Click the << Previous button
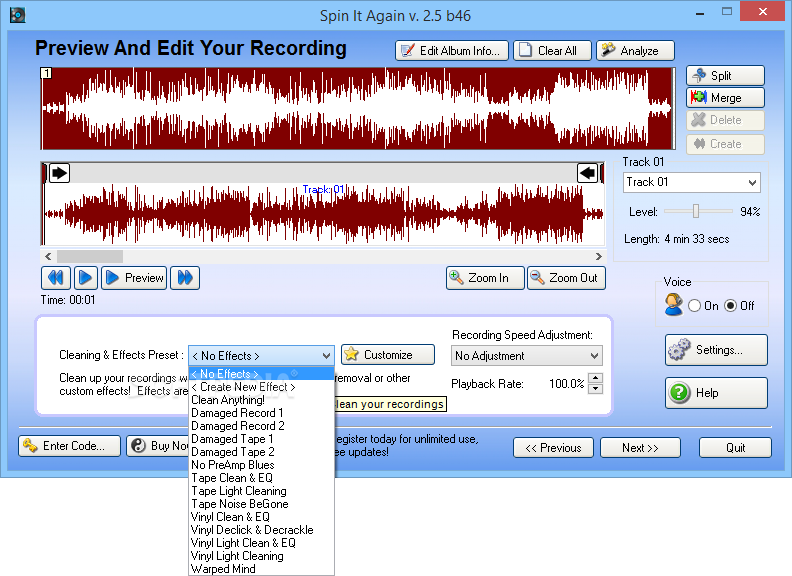This screenshot has width=792, height=576. (553, 448)
